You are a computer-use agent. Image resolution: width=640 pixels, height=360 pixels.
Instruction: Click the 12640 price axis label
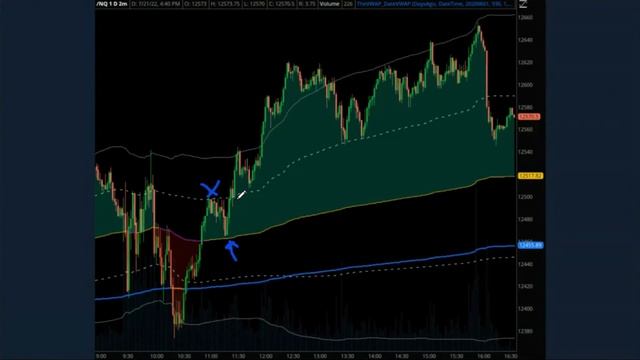click(525, 40)
